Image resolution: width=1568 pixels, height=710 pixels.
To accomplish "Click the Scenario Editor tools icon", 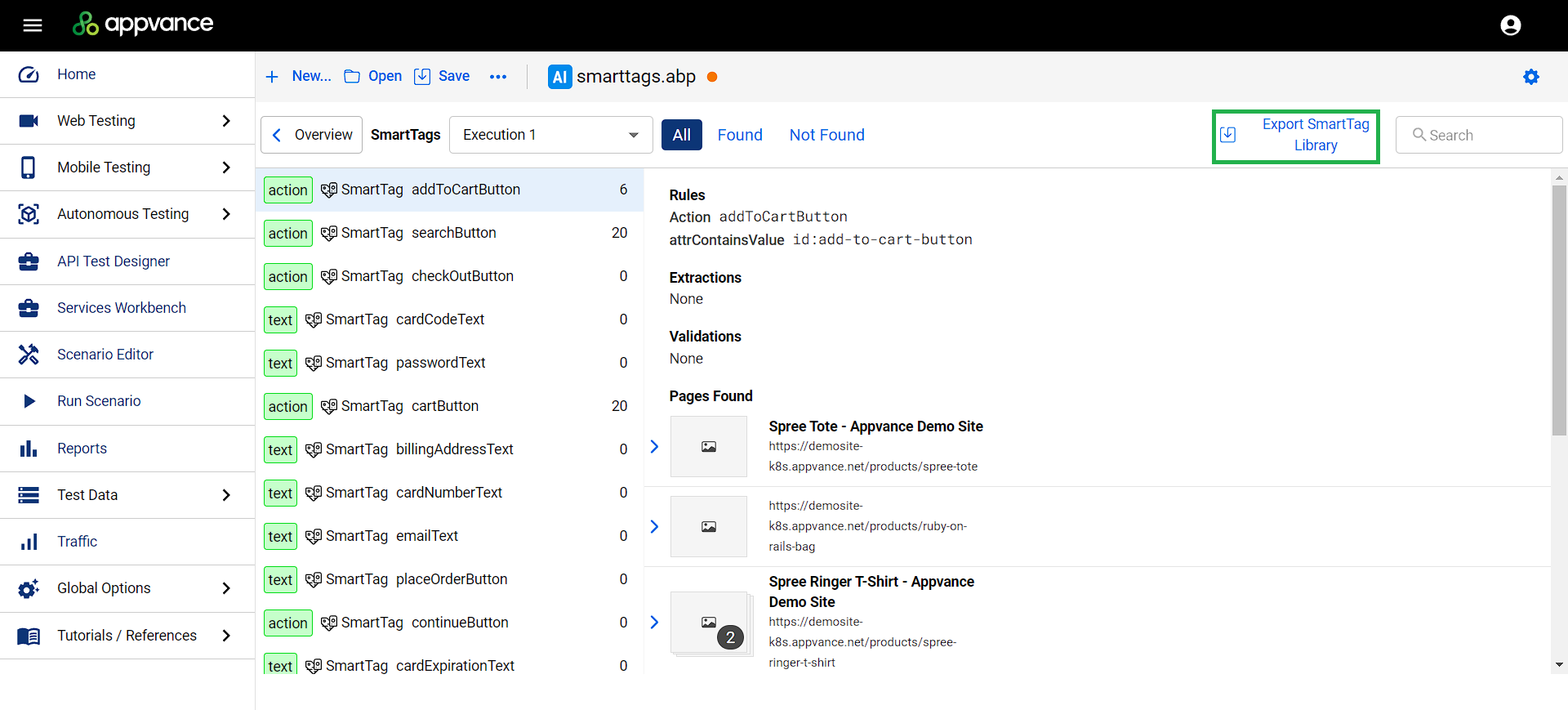I will pos(29,355).
